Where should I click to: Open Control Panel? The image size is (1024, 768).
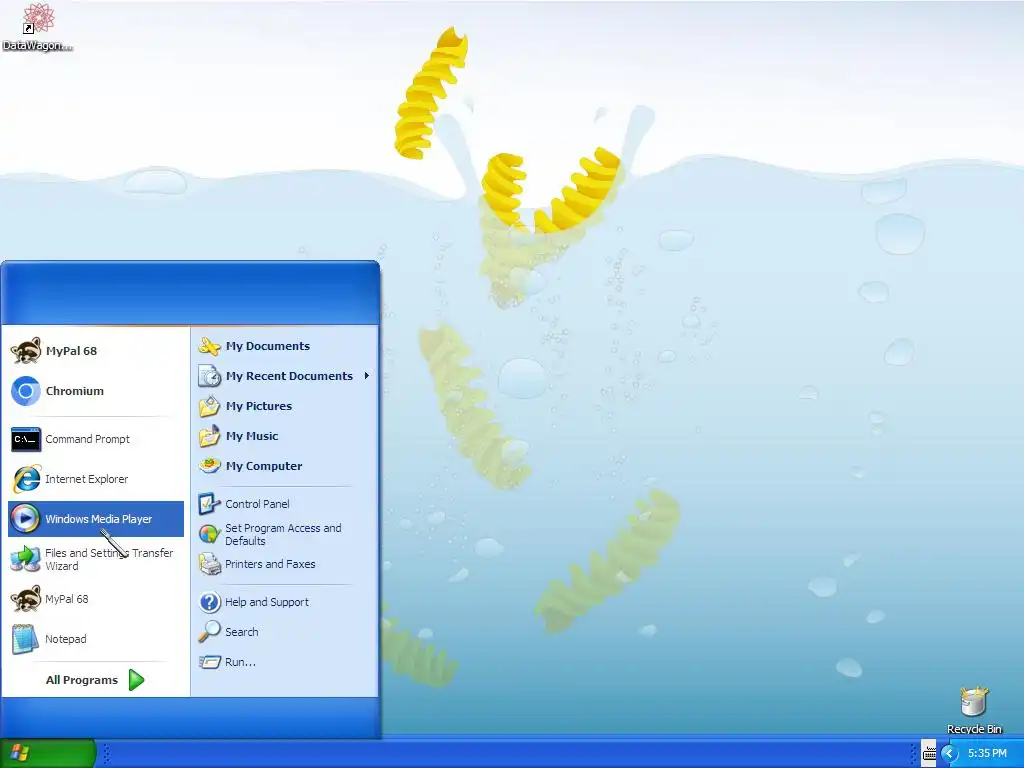(x=284, y=504)
